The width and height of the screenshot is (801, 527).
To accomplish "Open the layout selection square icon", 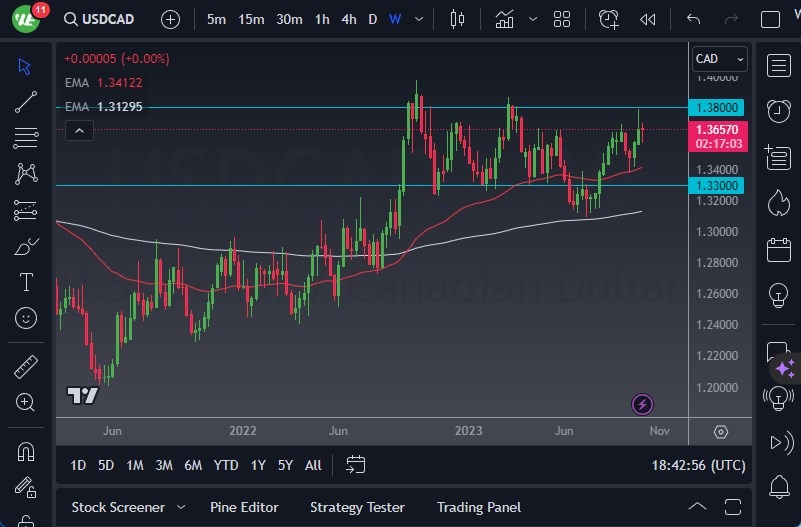I will (770, 20).
